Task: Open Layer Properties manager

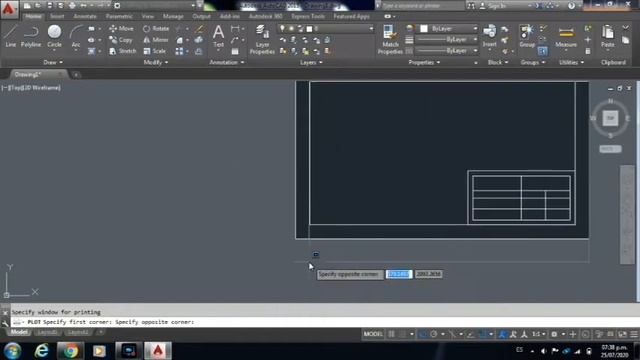Action: [x=262, y=39]
